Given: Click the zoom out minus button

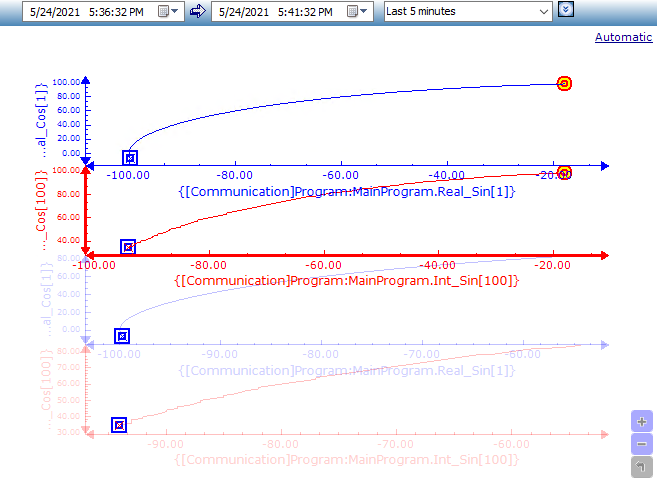Looking at the screenshot, I should [642, 444].
